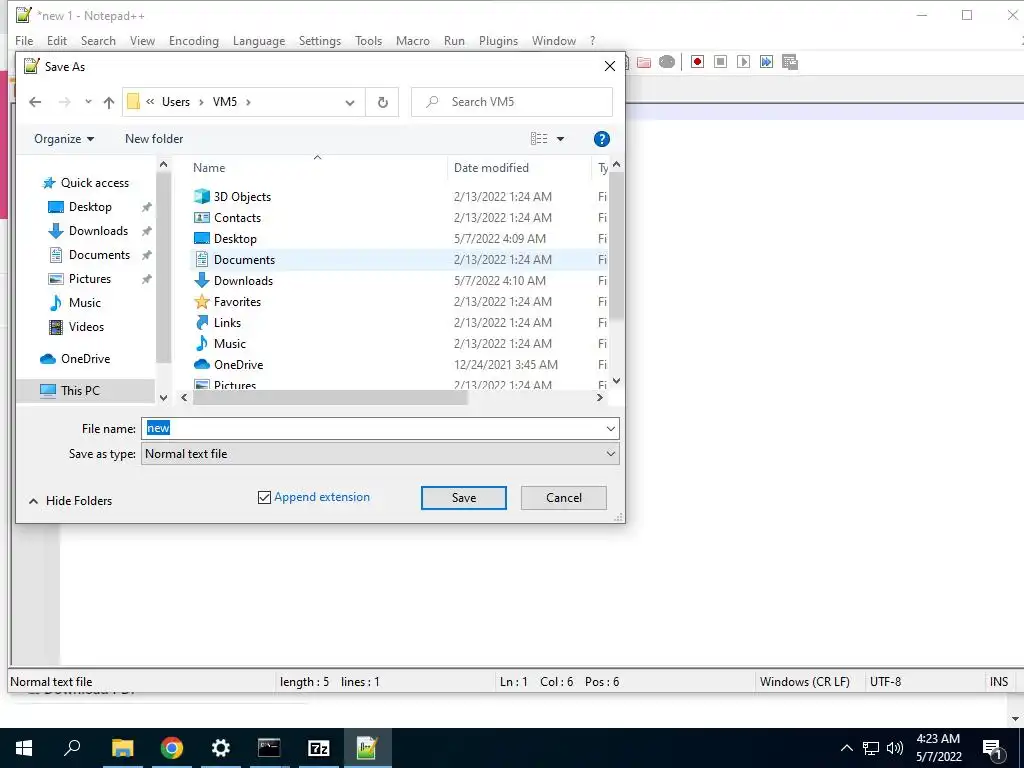Start macro recording in Notepad++ toolbar

[x=697, y=62]
